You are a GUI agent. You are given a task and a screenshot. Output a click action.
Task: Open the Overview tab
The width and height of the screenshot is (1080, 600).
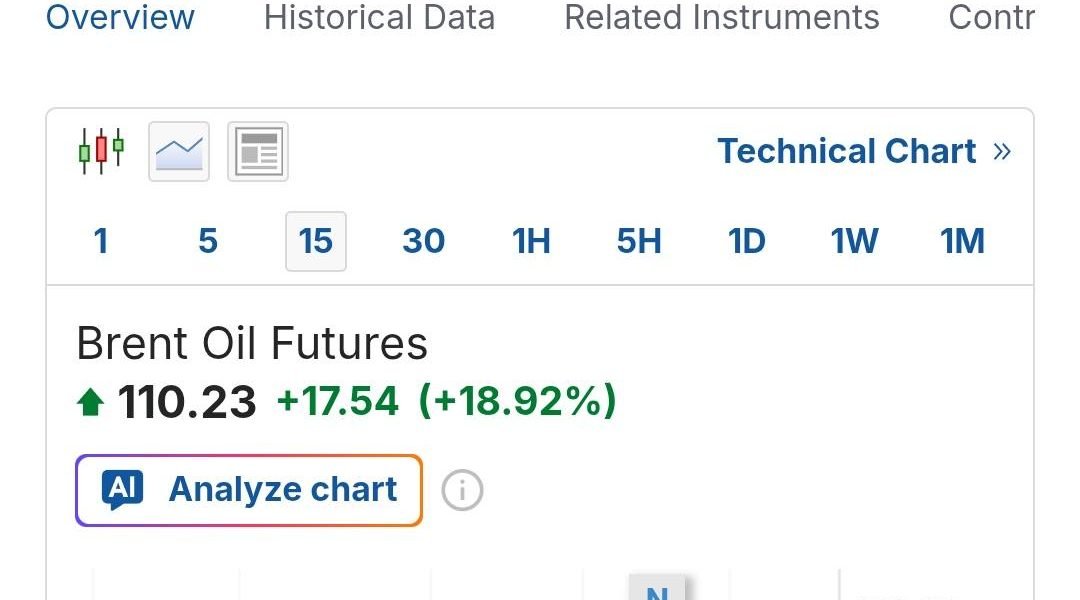[121, 18]
